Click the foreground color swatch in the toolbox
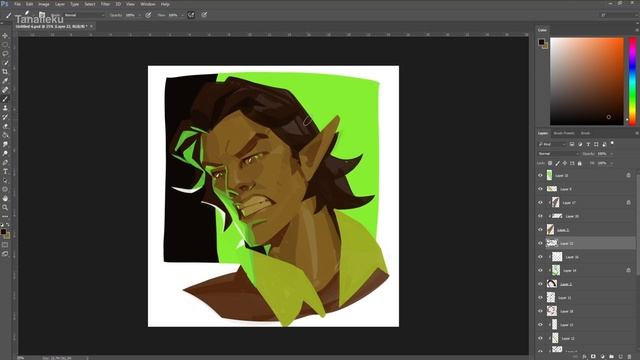Screen dimensions: 640x360 (3, 232)
